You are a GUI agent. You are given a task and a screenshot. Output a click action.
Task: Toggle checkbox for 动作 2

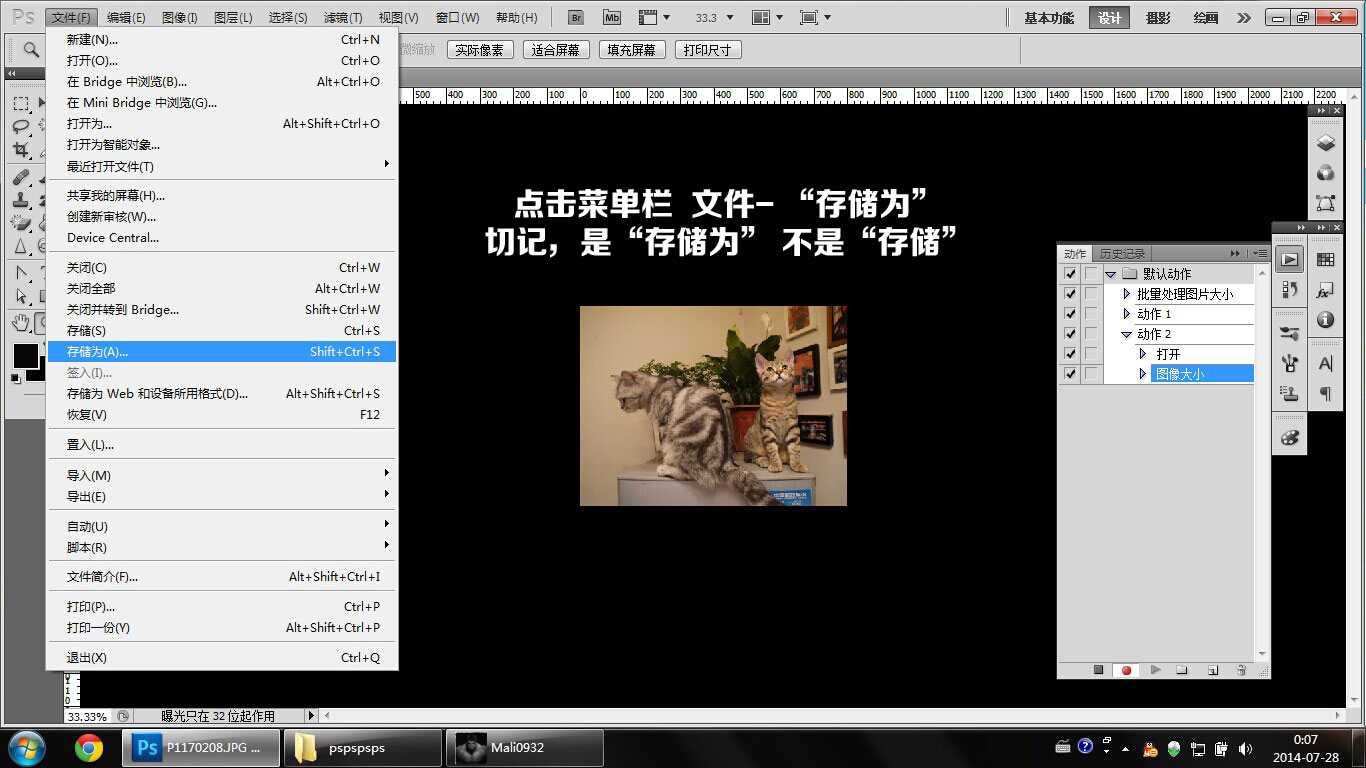(1070, 334)
